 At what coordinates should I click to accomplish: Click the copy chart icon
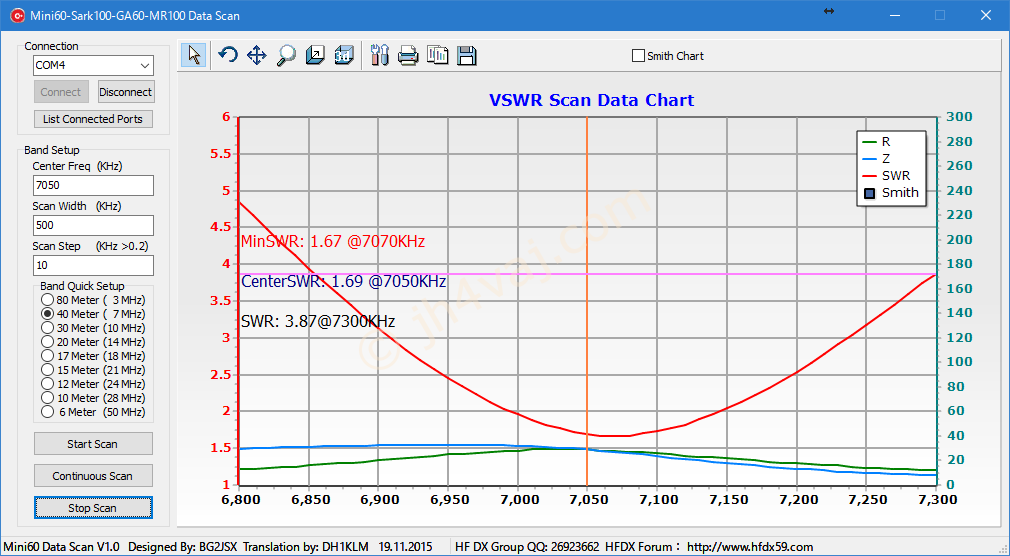[x=437, y=55]
